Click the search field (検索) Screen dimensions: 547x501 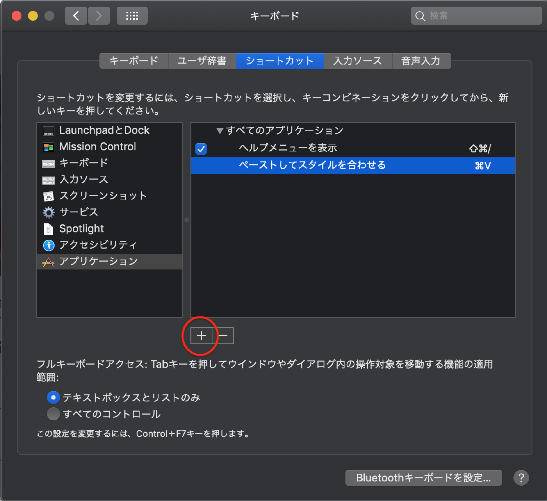click(476, 16)
